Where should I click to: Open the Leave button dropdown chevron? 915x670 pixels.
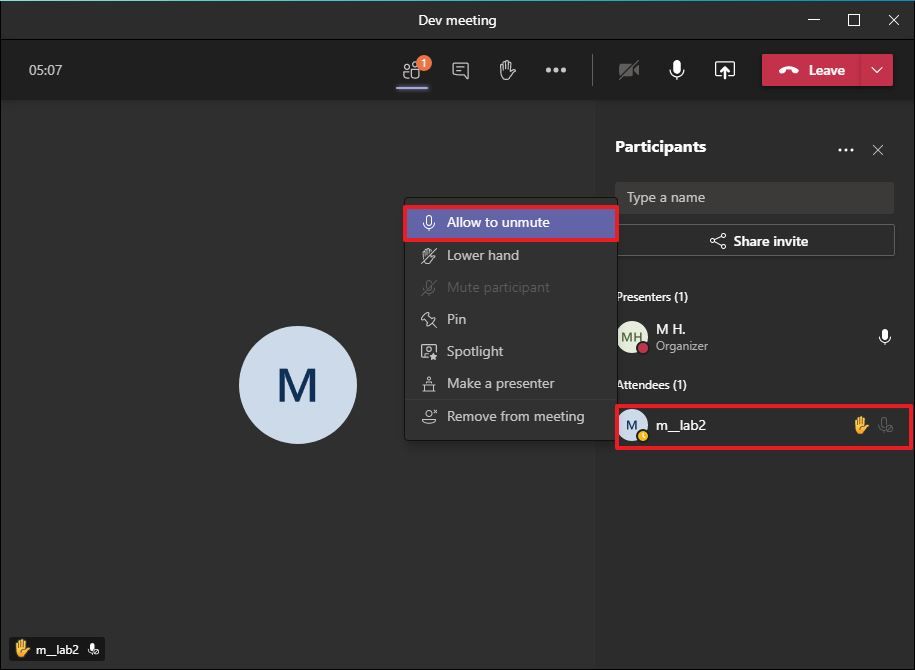point(878,70)
